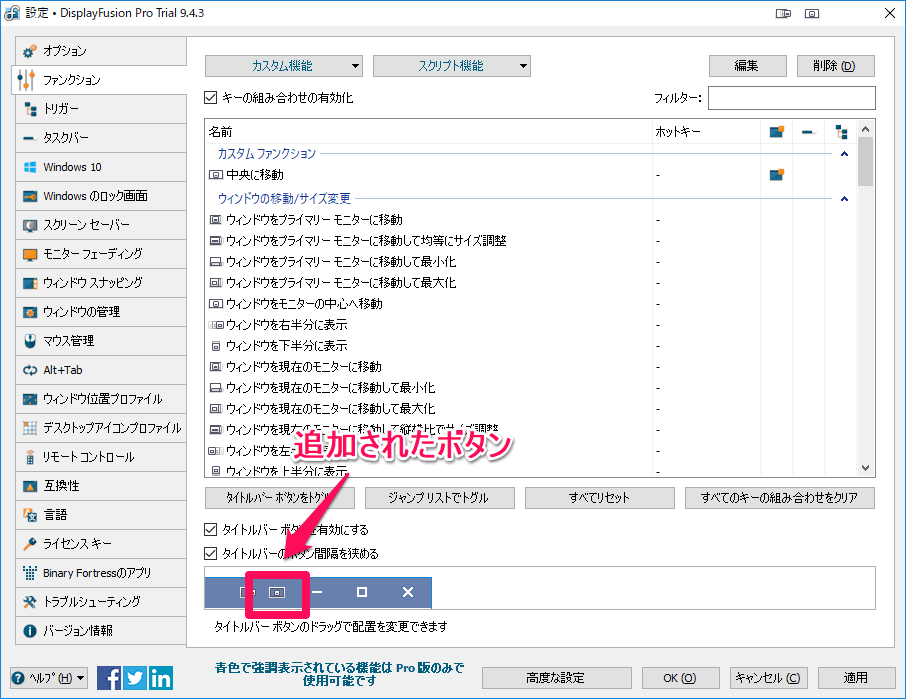Click the list scroll up arrow
This screenshot has height=699, width=906.
click(865, 129)
